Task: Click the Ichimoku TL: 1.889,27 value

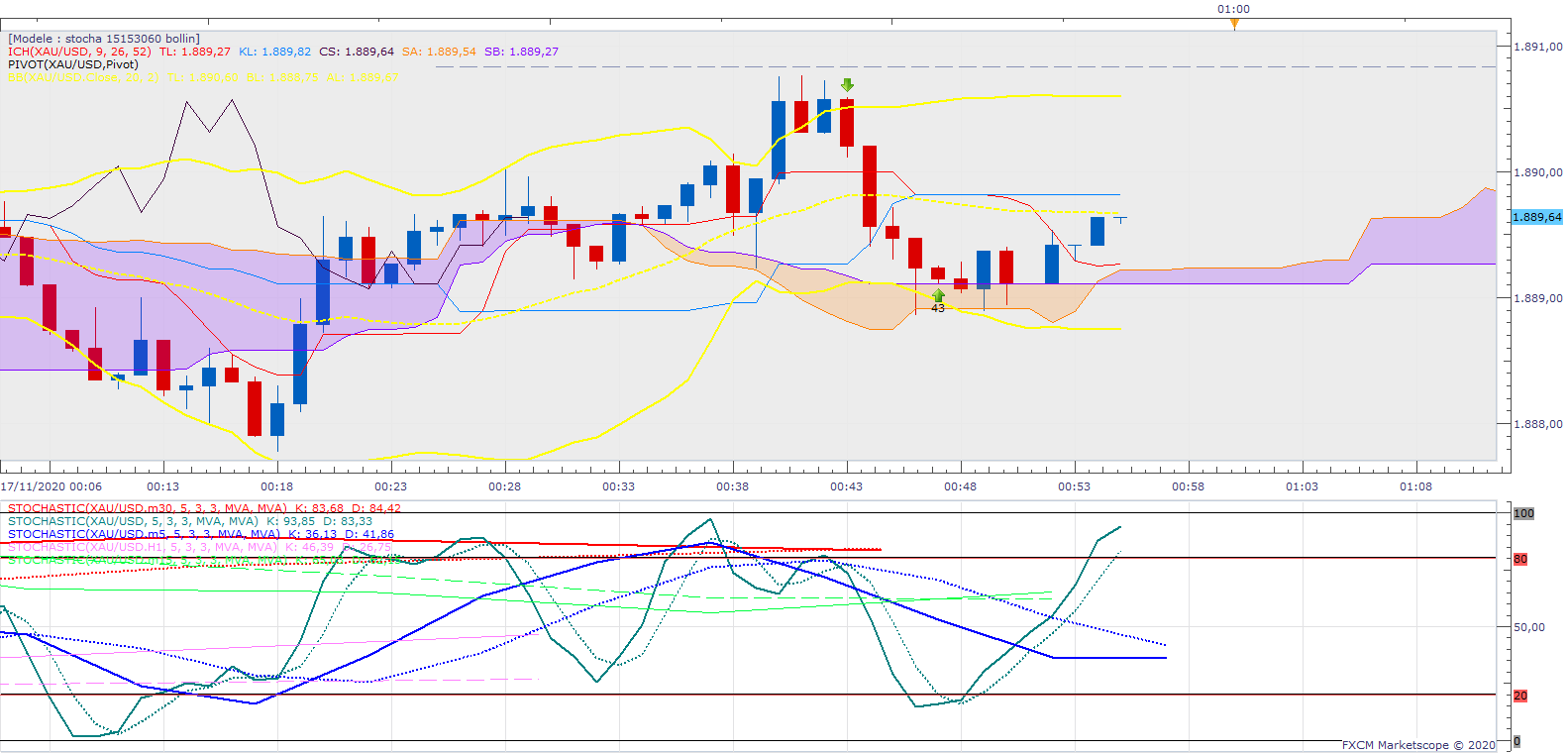Action: (x=195, y=52)
